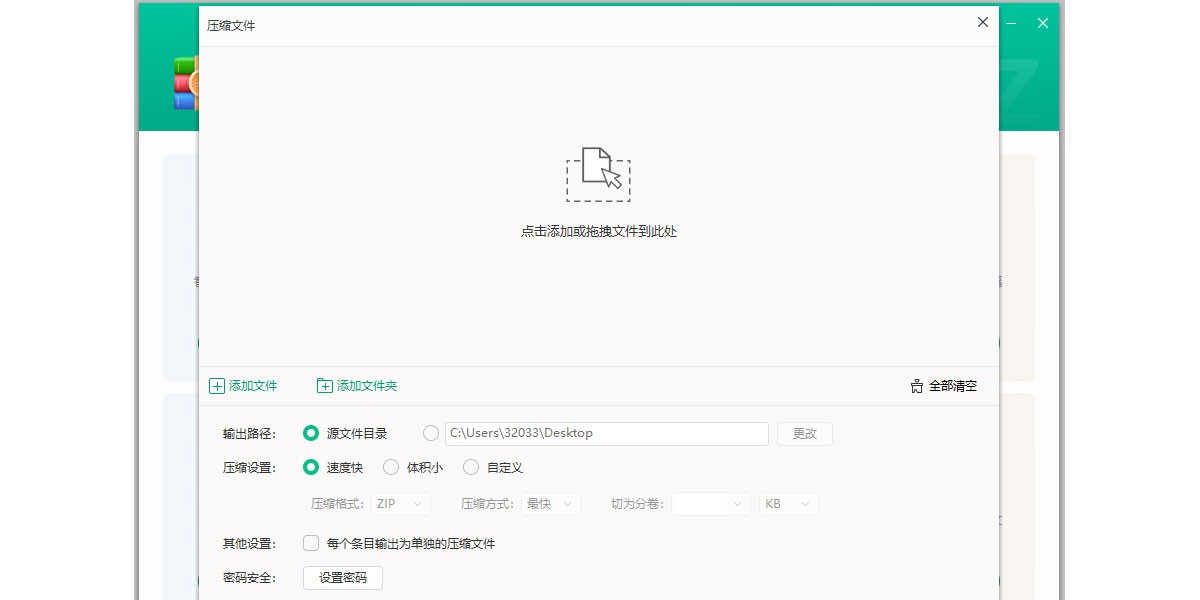Select the 源文件目录 output path radio
Screen dimensions: 1200x600
(x=311, y=433)
